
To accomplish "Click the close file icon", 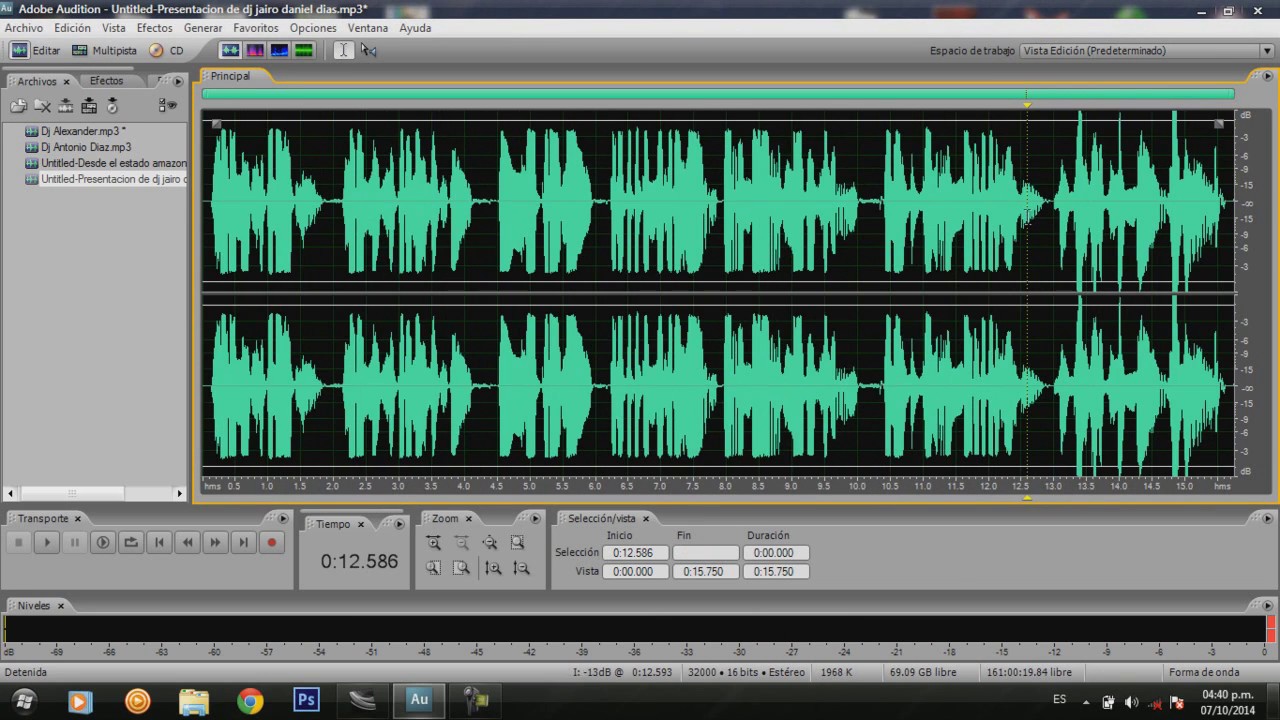I will click(42, 106).
